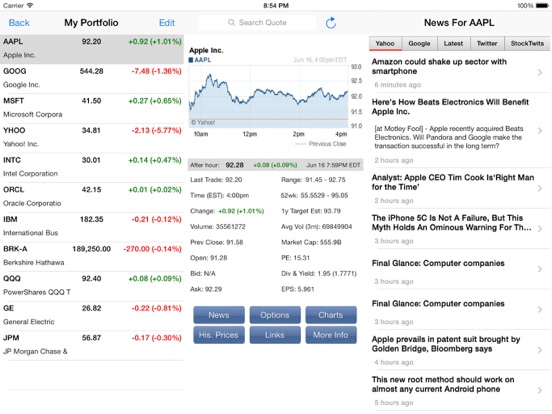Select the JPM row in portfolio
This screenshot has width=552, height=414.
(92, 345)
